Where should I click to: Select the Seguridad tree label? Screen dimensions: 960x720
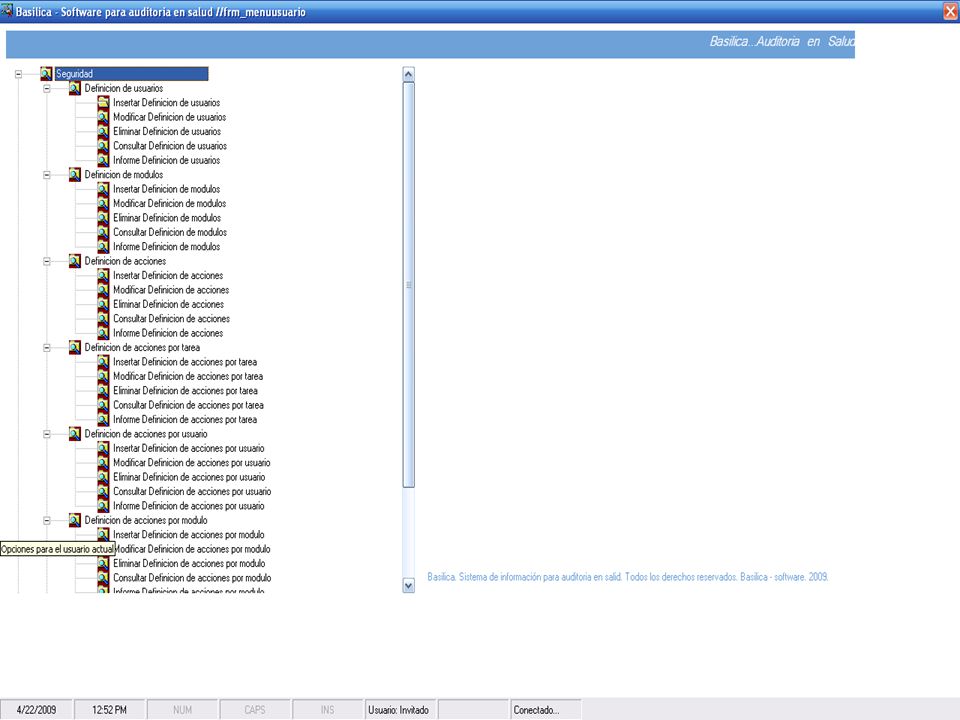(x=132, y=74)
